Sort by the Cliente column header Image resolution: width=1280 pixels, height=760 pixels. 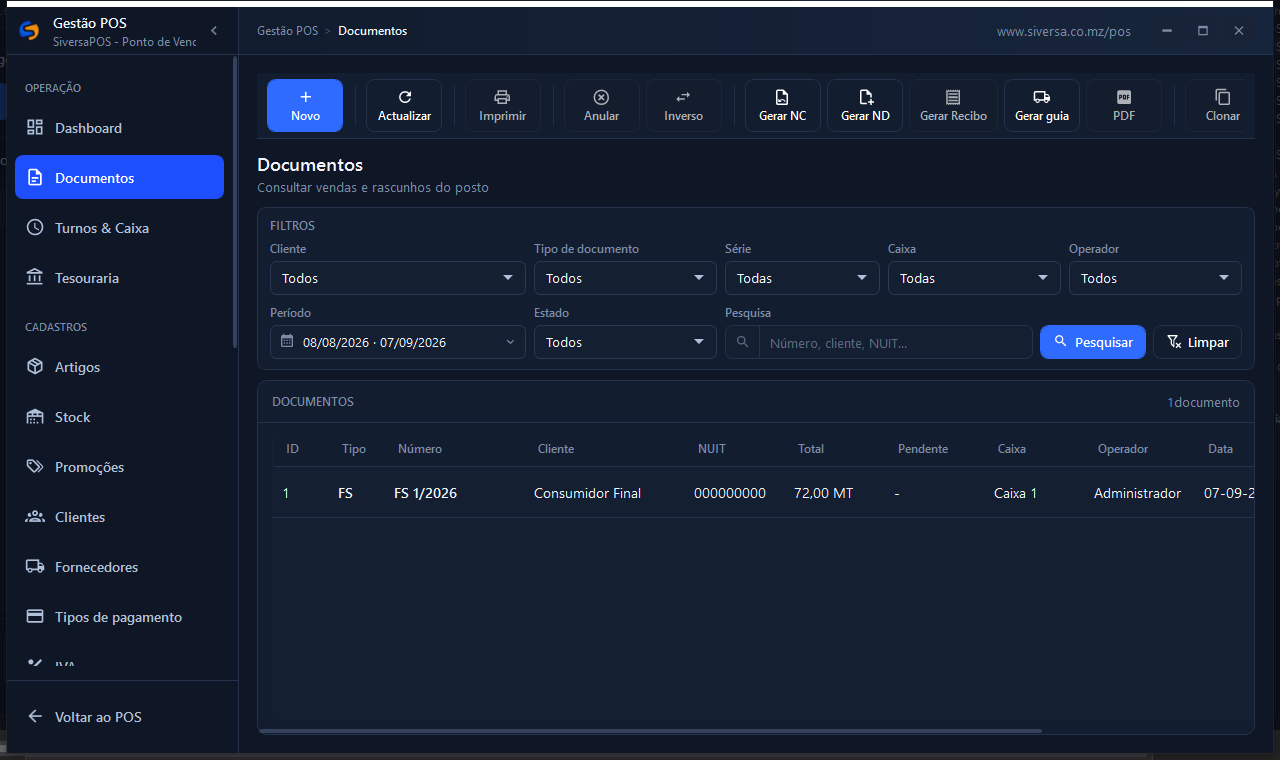(x=556, y=449)
